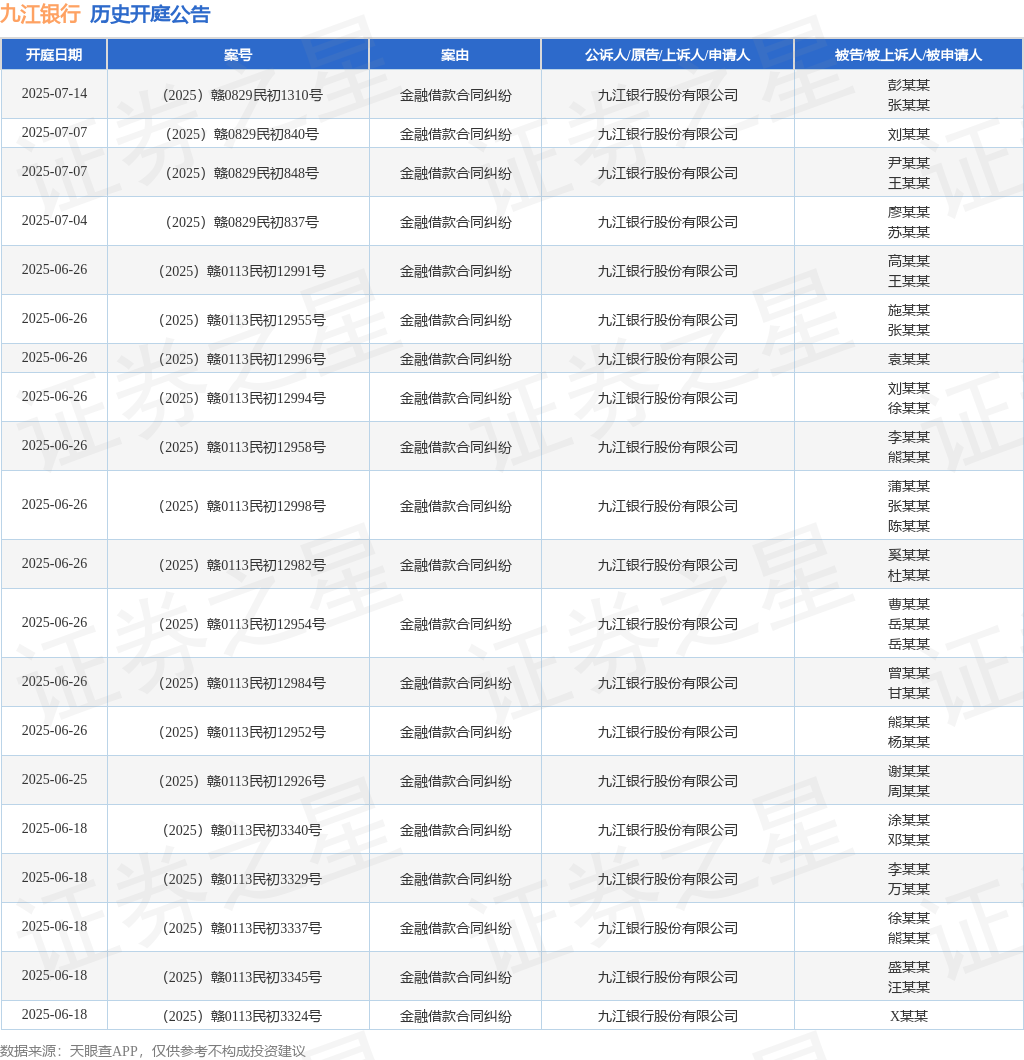Click the 九江银行 title text

[41, 14]
